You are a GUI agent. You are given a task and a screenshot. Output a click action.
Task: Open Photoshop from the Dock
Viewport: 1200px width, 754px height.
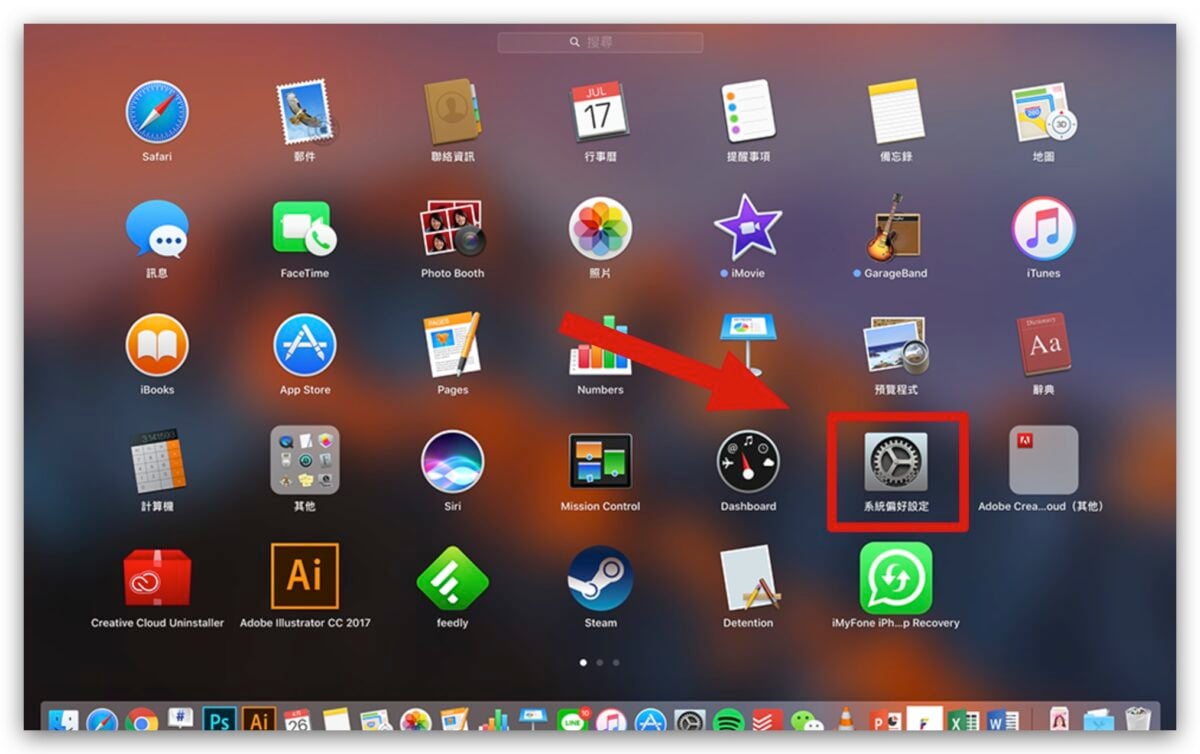[x=219, y=719]
